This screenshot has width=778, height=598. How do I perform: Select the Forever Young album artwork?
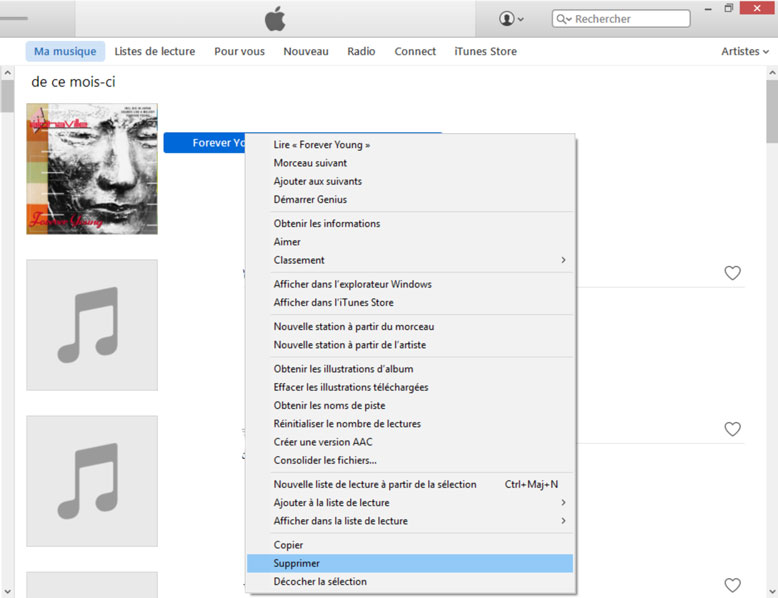92,169
